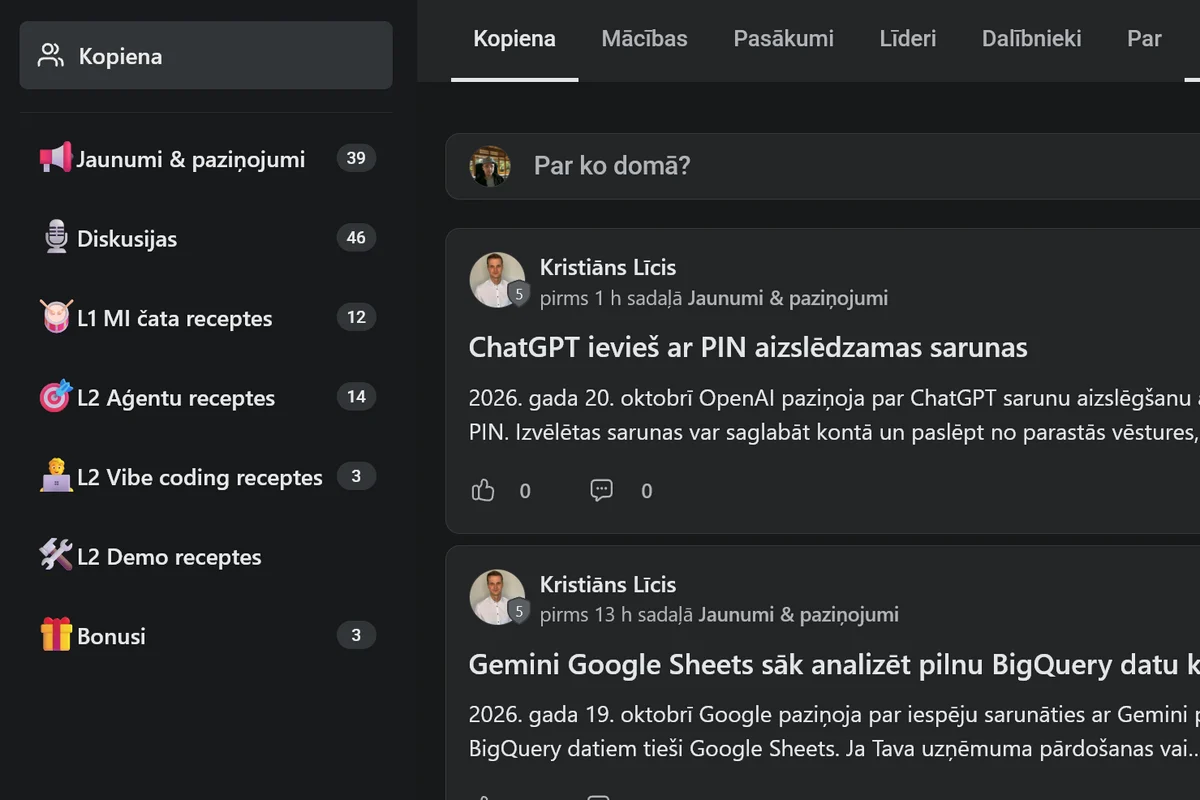This screenshot has height=800, width=1200.
Task: Switch to the Mācības tab
Action: coord(644,40)
